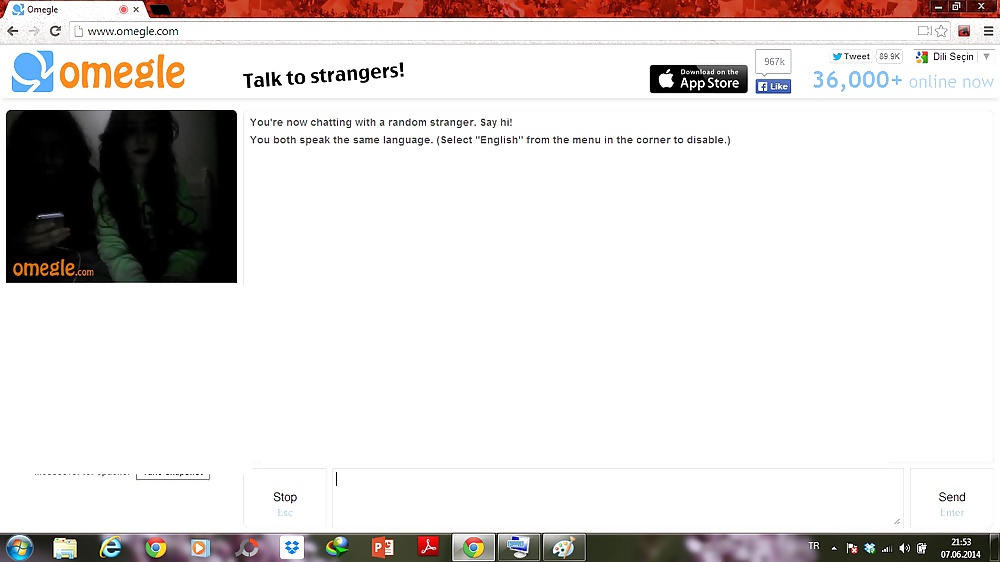The width and height of the screenshot is (1000, 562).
Task: Open the Windows Start menu
Action: (19, 547)
